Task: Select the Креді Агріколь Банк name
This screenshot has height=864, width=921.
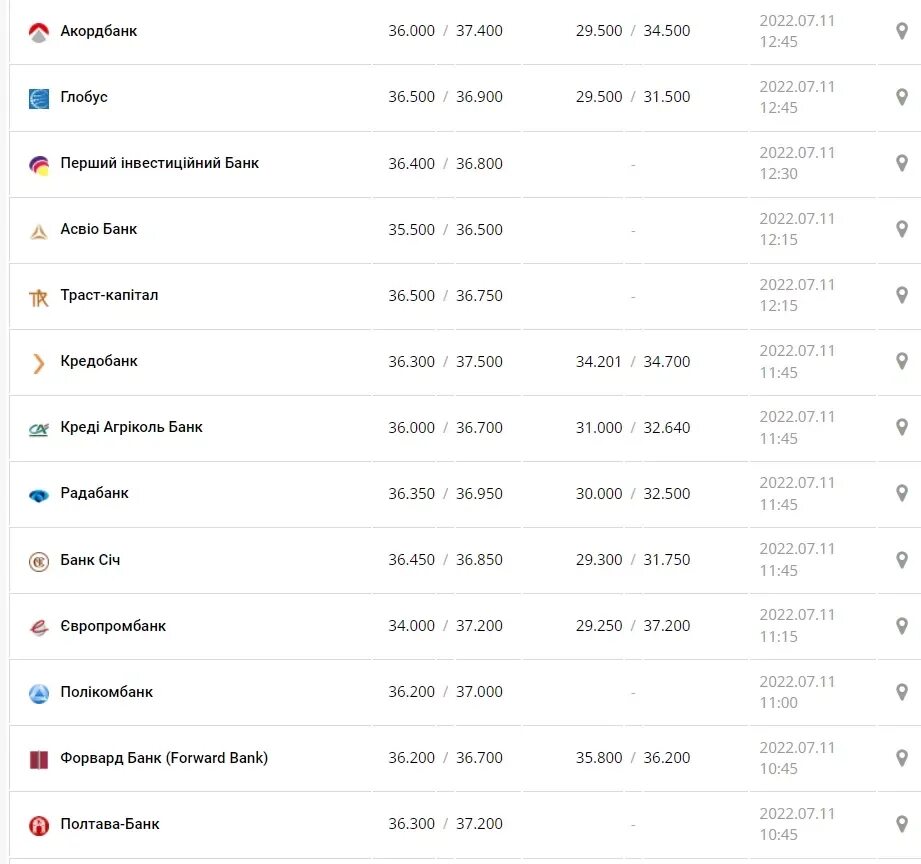Action: click(132, 427)
